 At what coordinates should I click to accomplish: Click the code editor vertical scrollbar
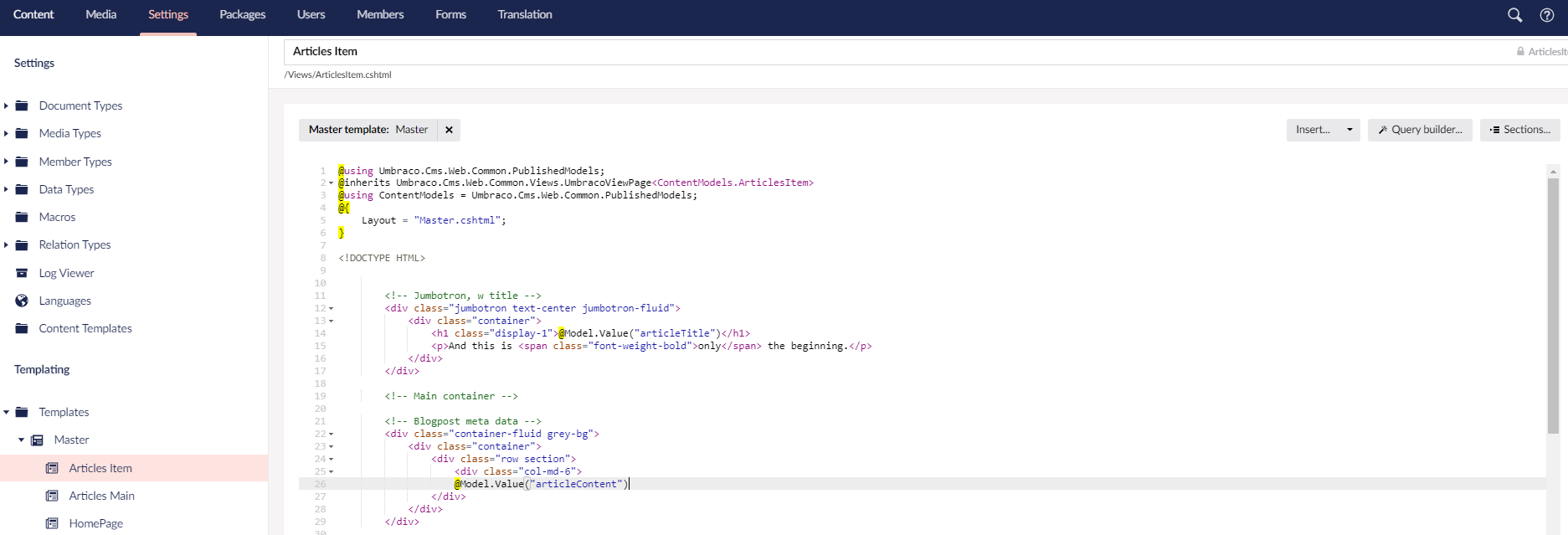tap(1553, 306)
